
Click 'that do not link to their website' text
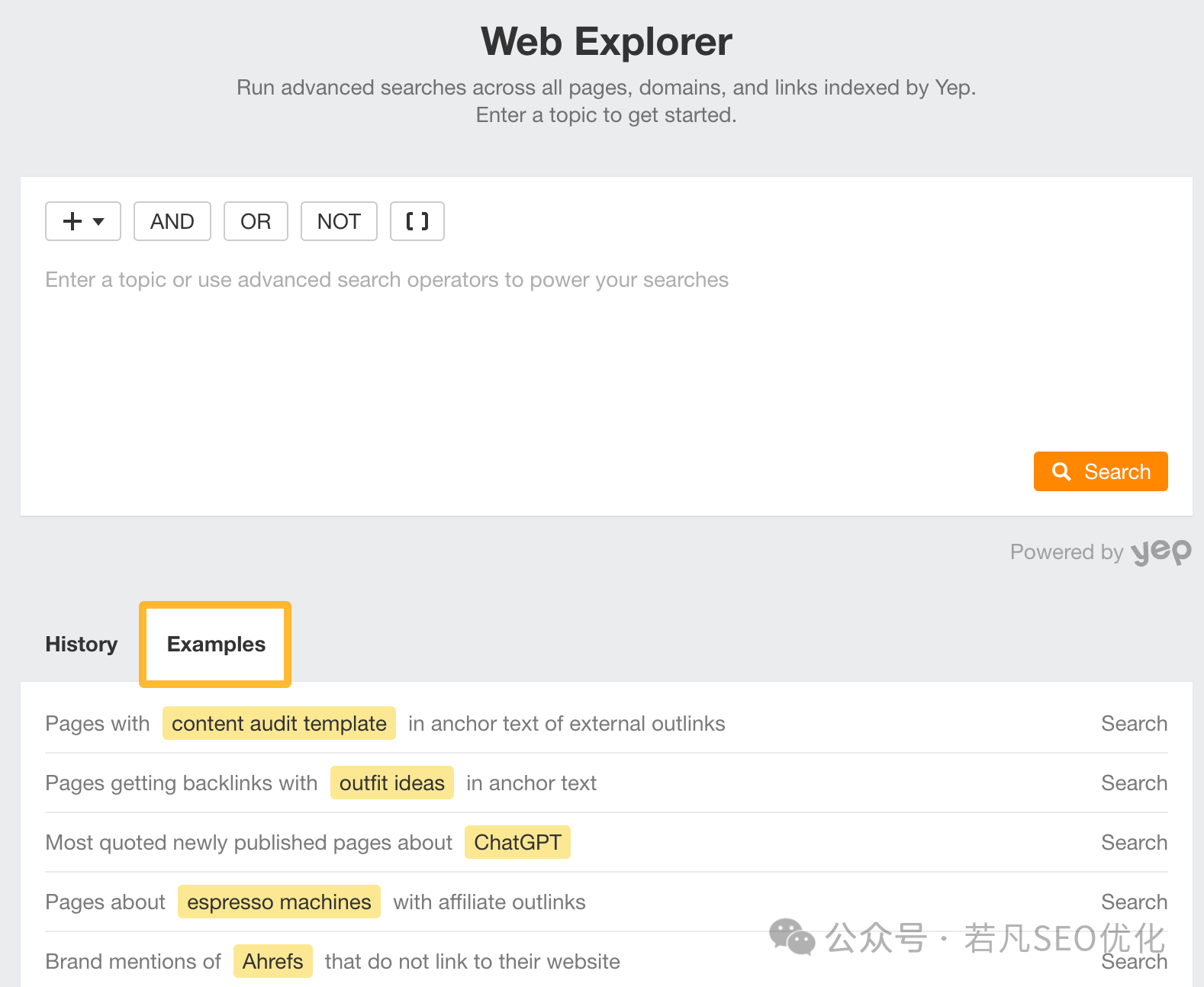[x=472, y=962]
